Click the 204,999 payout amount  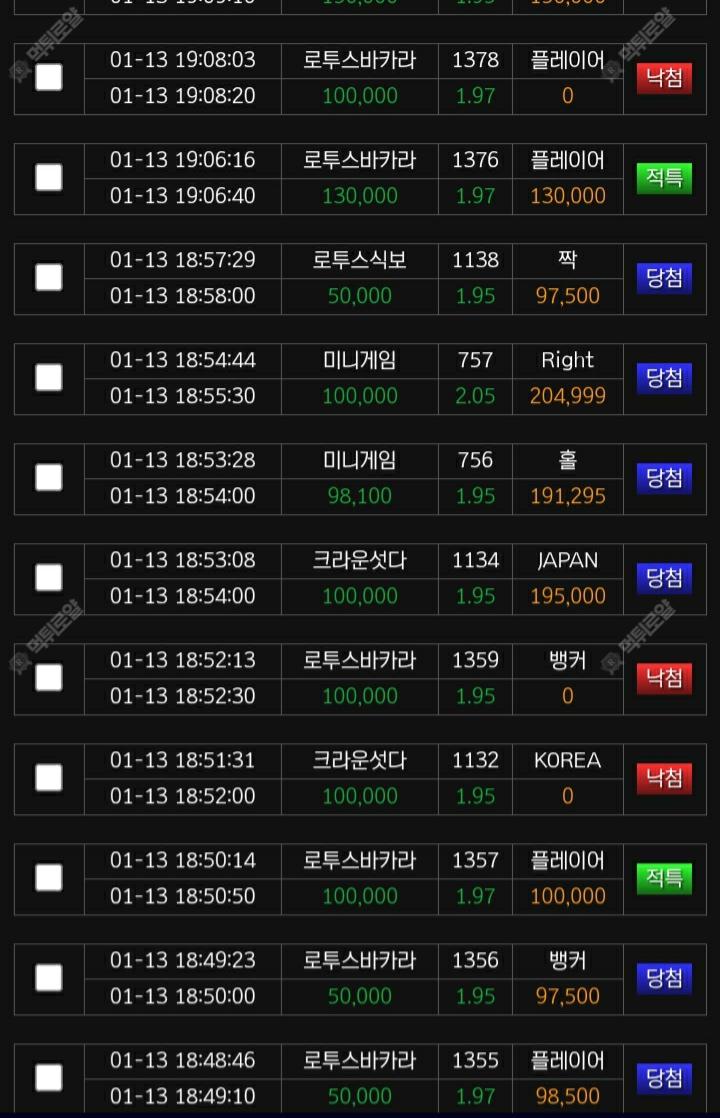567,396
